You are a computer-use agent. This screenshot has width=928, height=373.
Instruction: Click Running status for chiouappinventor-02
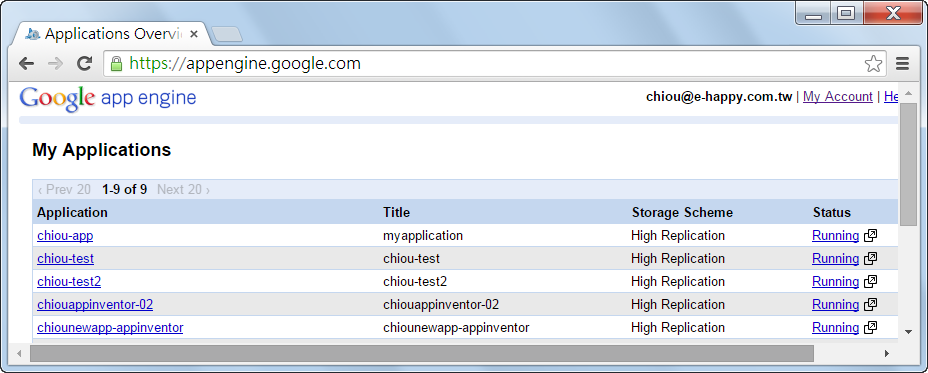835,305
